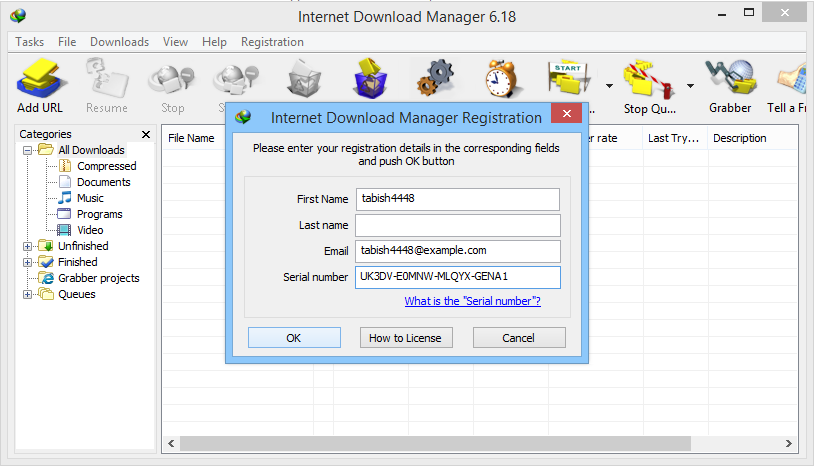815x467 pixels.
Task: Open Options gears icon
Action: pyautogui.click(x=436, y=78)
